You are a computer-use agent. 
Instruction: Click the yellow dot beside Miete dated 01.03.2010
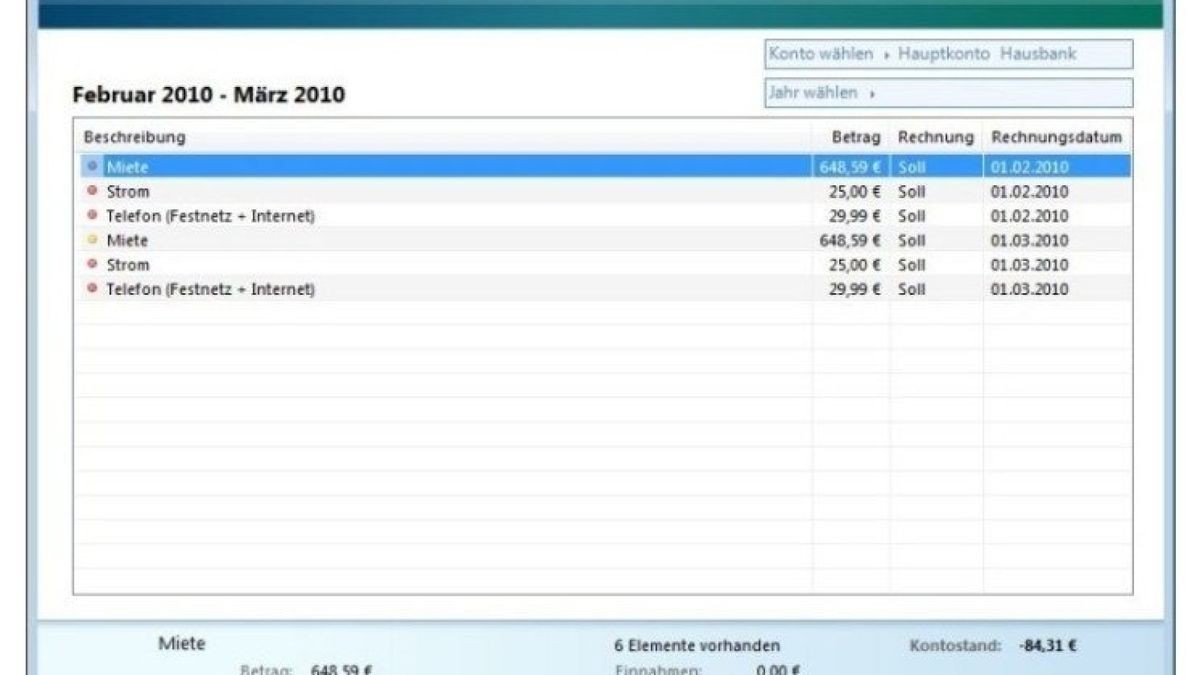(x=93, y=240)
